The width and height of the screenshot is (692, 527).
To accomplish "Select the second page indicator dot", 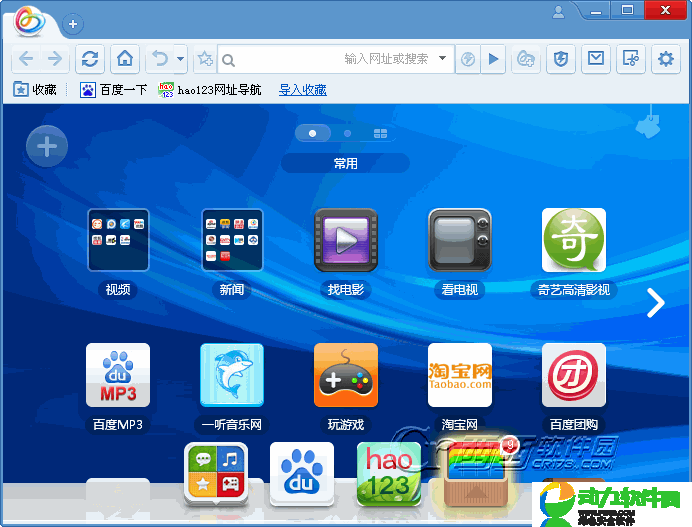I will [x=347, y=133].
